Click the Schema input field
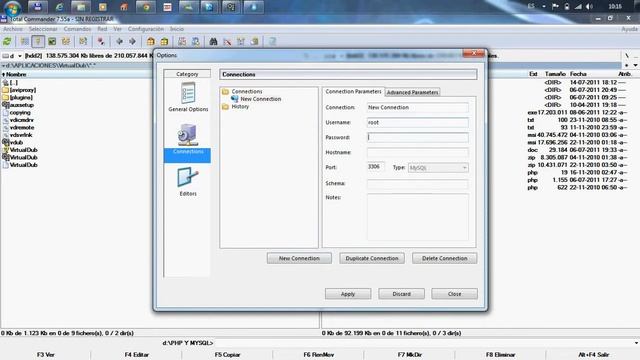Screen dimensions: 640x360 (417, 183)
